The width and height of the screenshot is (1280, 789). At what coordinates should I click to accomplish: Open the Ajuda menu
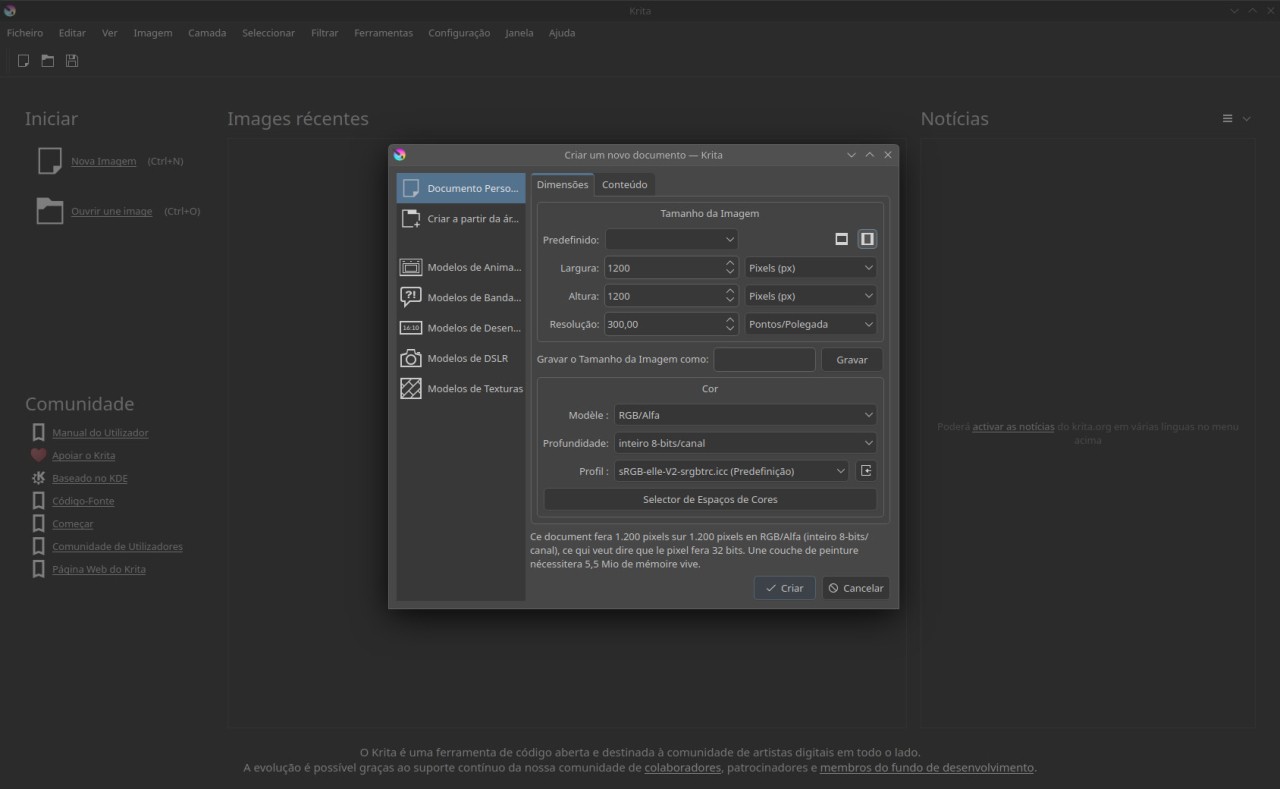coord(562,33)
